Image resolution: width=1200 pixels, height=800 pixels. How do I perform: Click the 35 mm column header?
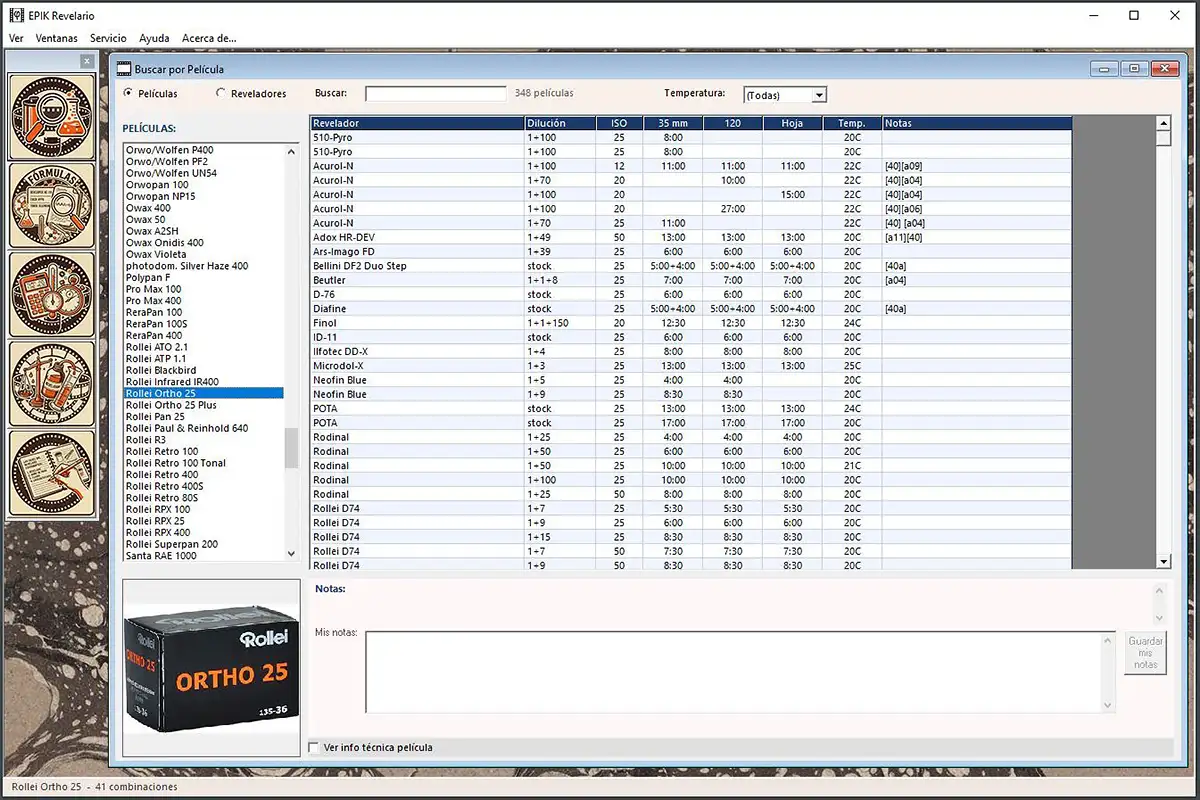pos(672,123)
